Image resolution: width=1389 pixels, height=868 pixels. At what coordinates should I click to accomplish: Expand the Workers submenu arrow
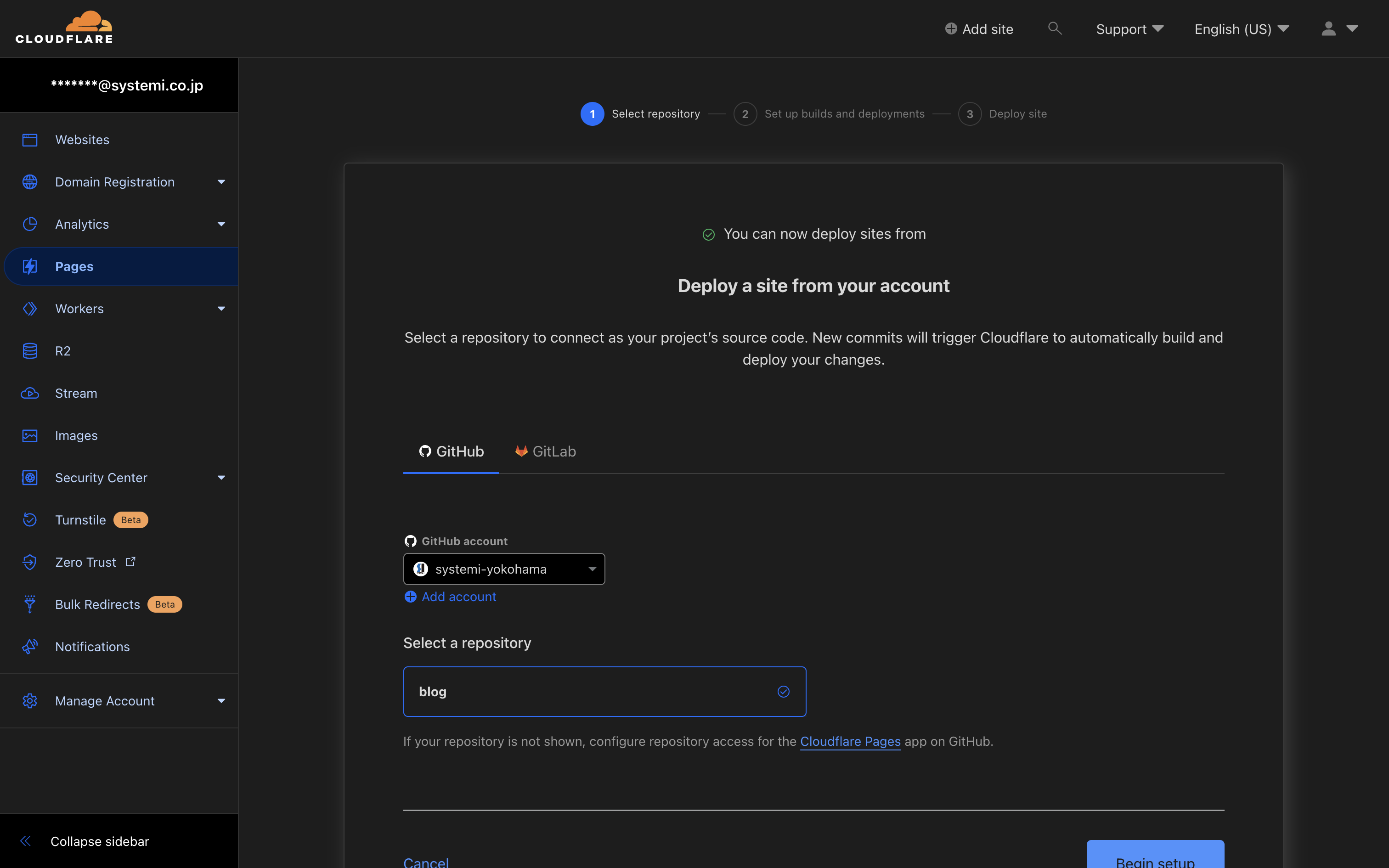click(x=221, y=309)
